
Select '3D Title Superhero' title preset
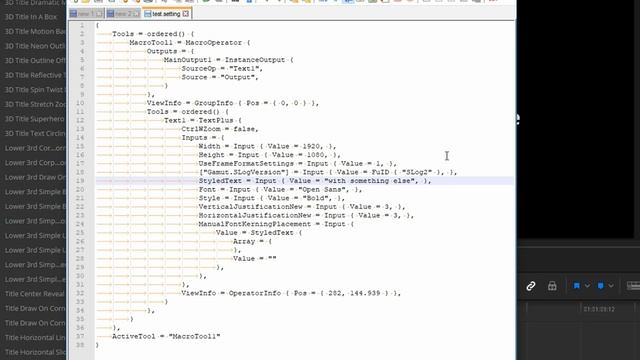click(x=35, y=119)
